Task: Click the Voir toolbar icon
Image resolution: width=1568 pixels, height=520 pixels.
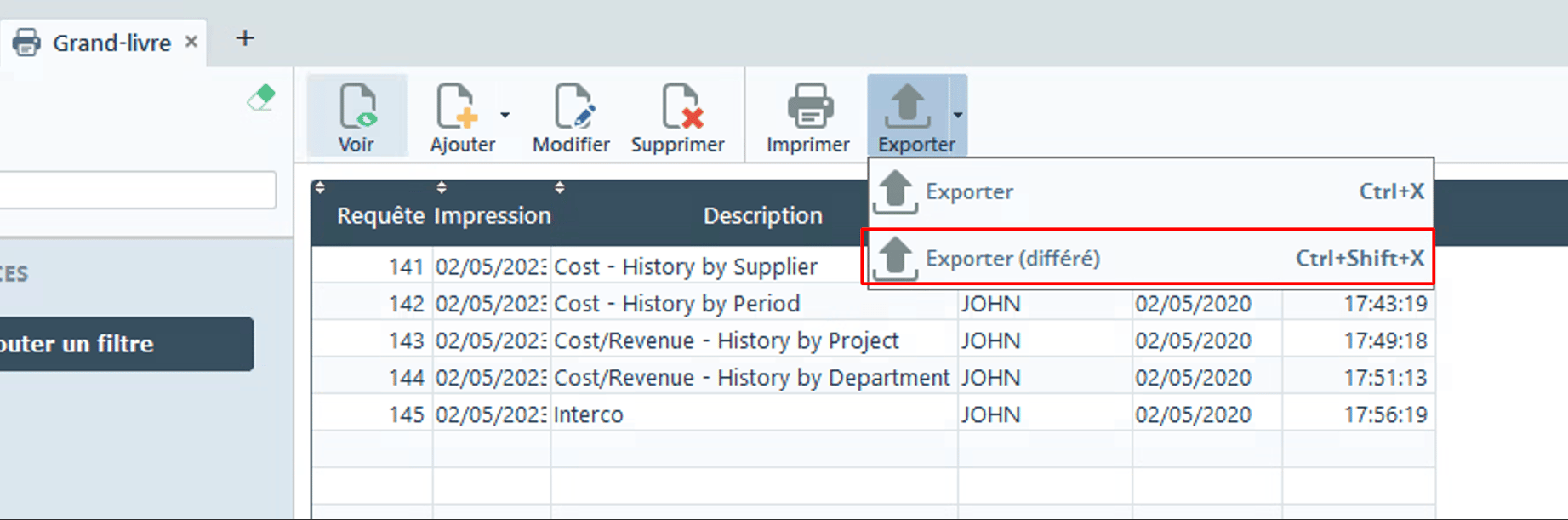Action: (x=356, y=107)
